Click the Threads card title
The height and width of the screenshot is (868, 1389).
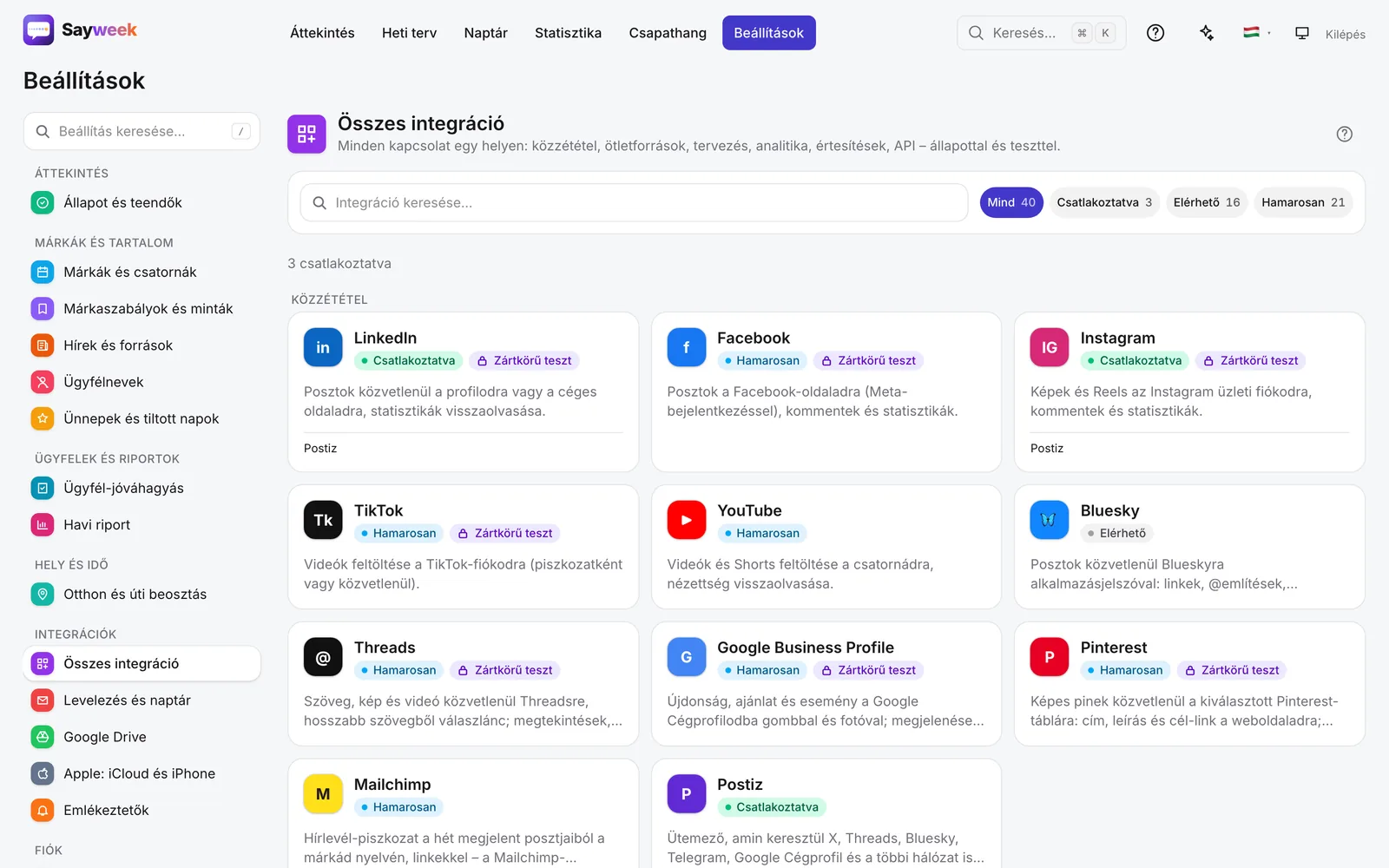click(385, 648)
